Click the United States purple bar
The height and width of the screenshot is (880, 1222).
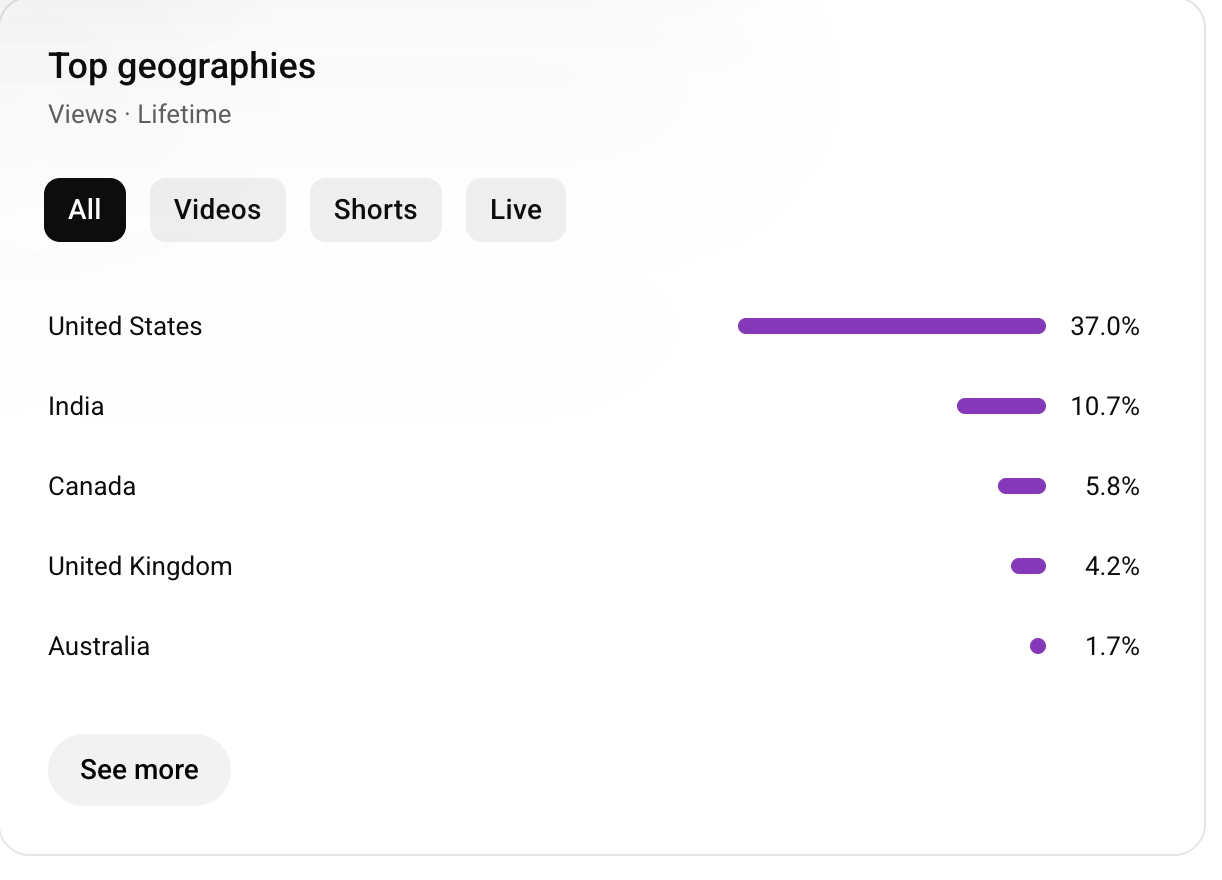coord(891,326)
